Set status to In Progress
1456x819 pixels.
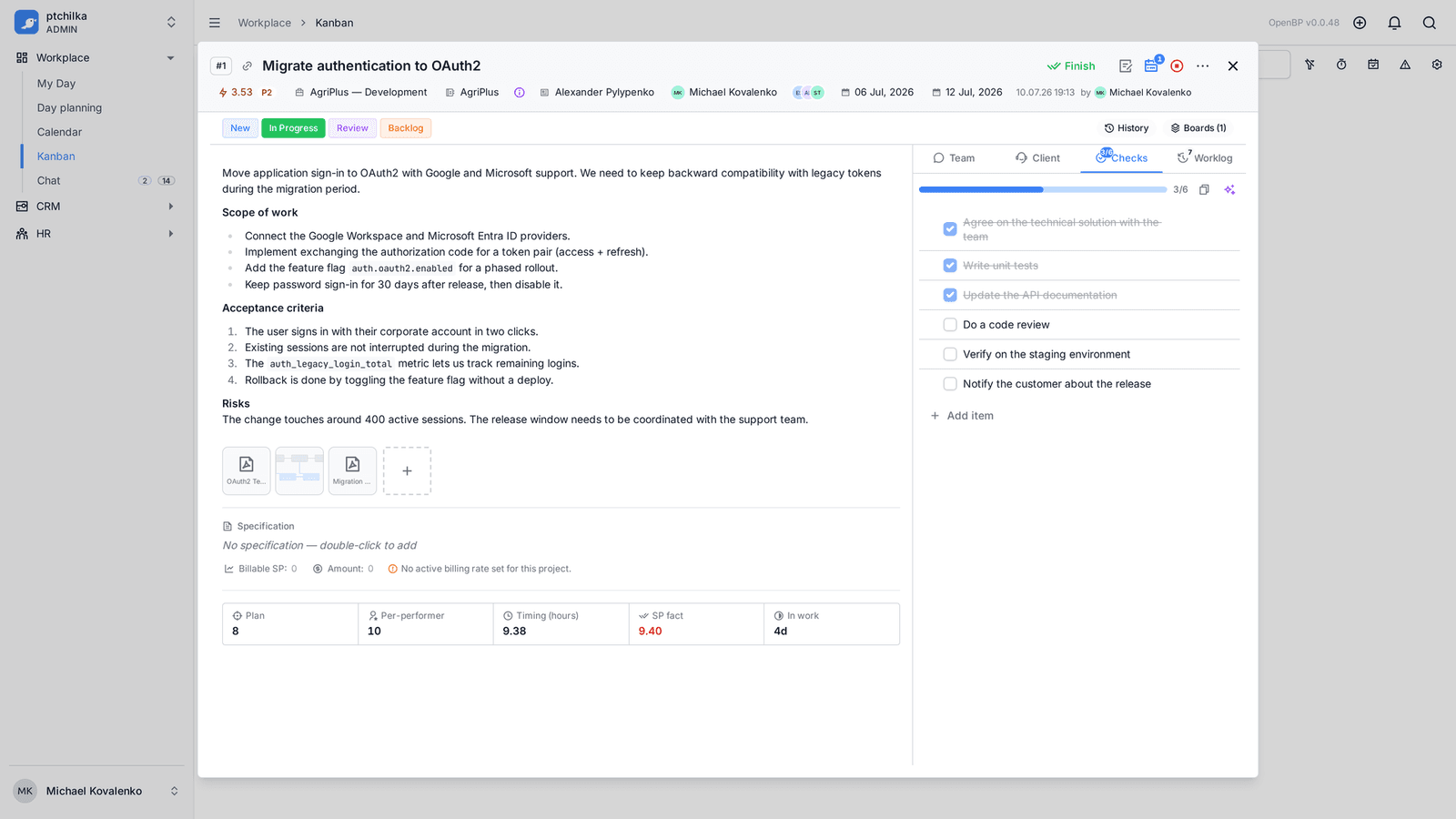[x=293, y=128]
